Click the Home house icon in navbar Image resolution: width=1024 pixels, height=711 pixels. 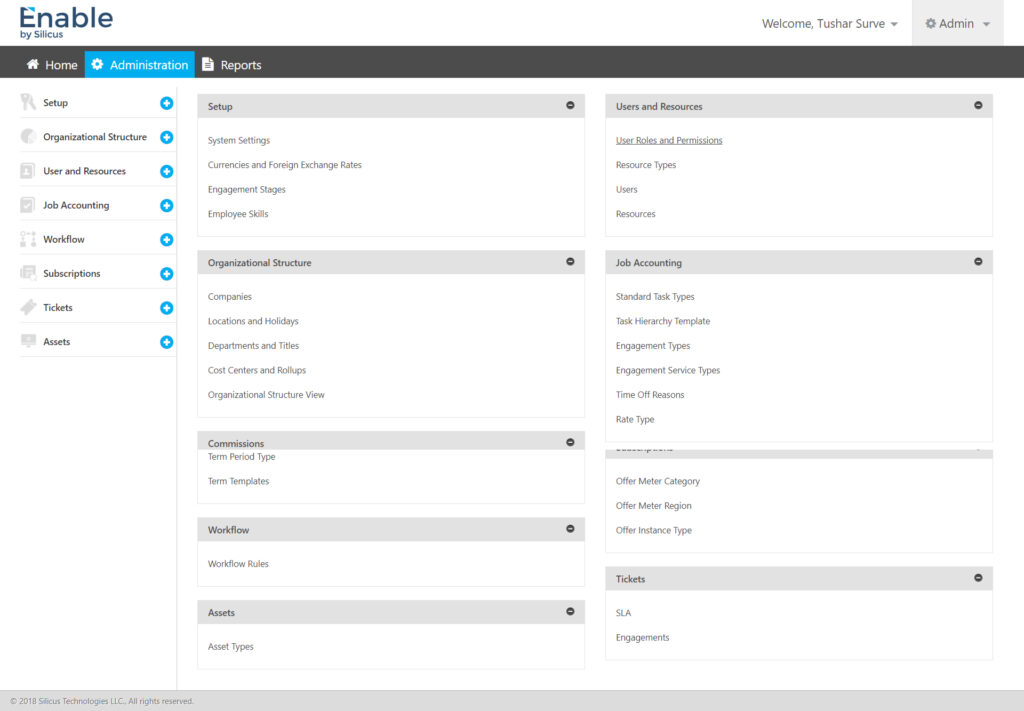pyautogui.click(x=33, y=64)
